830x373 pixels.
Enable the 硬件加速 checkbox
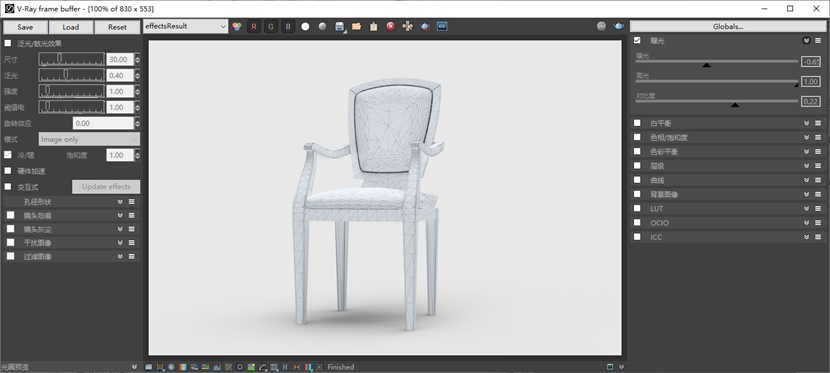coord(8,171)
